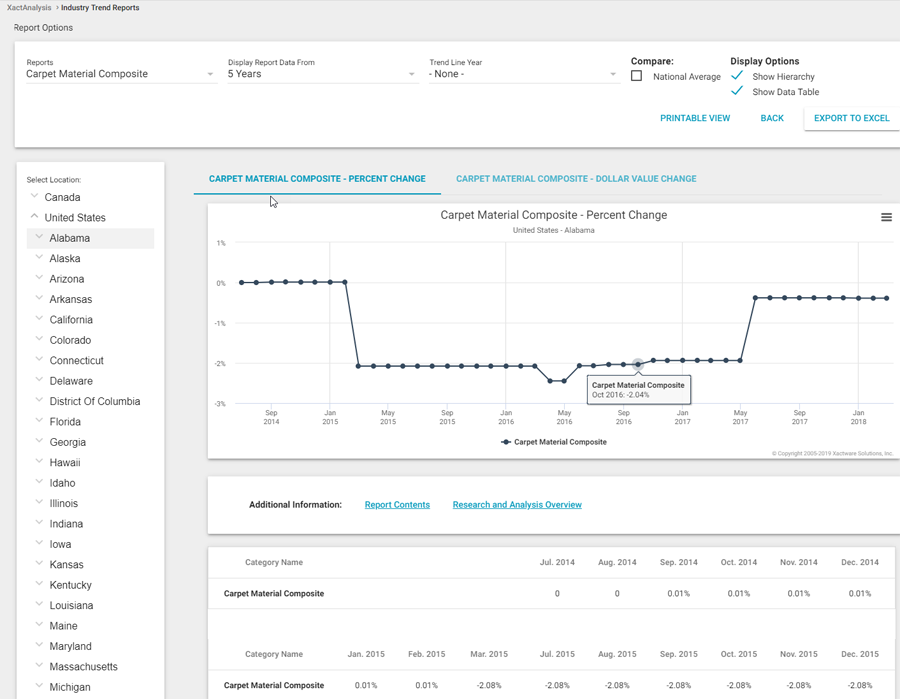Open the Reports dropdown

(x=120, y=74)
